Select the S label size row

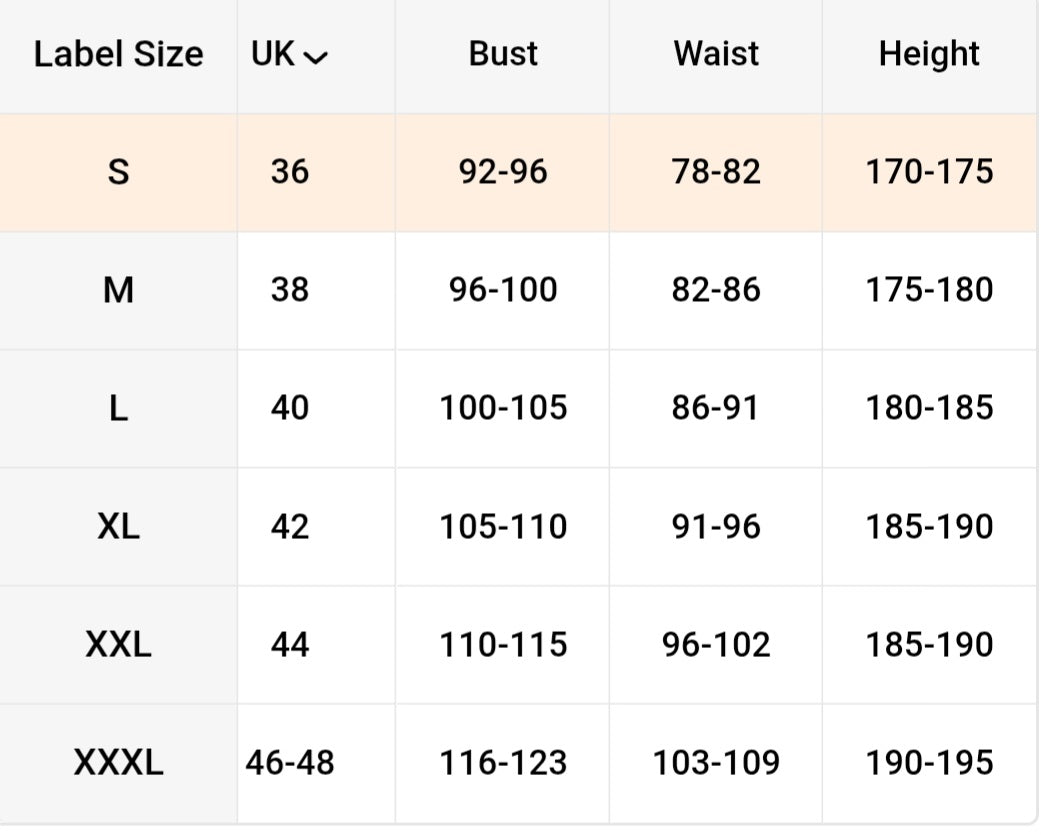[118, 172]
